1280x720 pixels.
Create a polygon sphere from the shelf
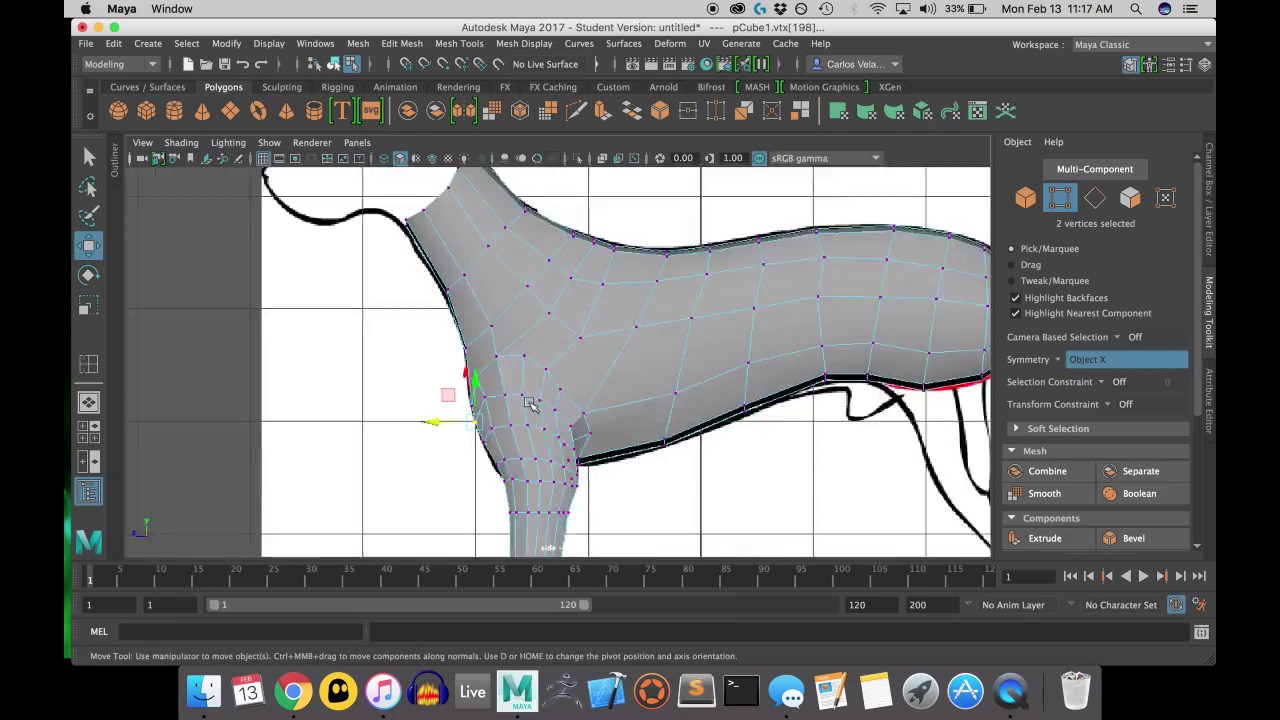pyautogui.click(x=118, y=111)
